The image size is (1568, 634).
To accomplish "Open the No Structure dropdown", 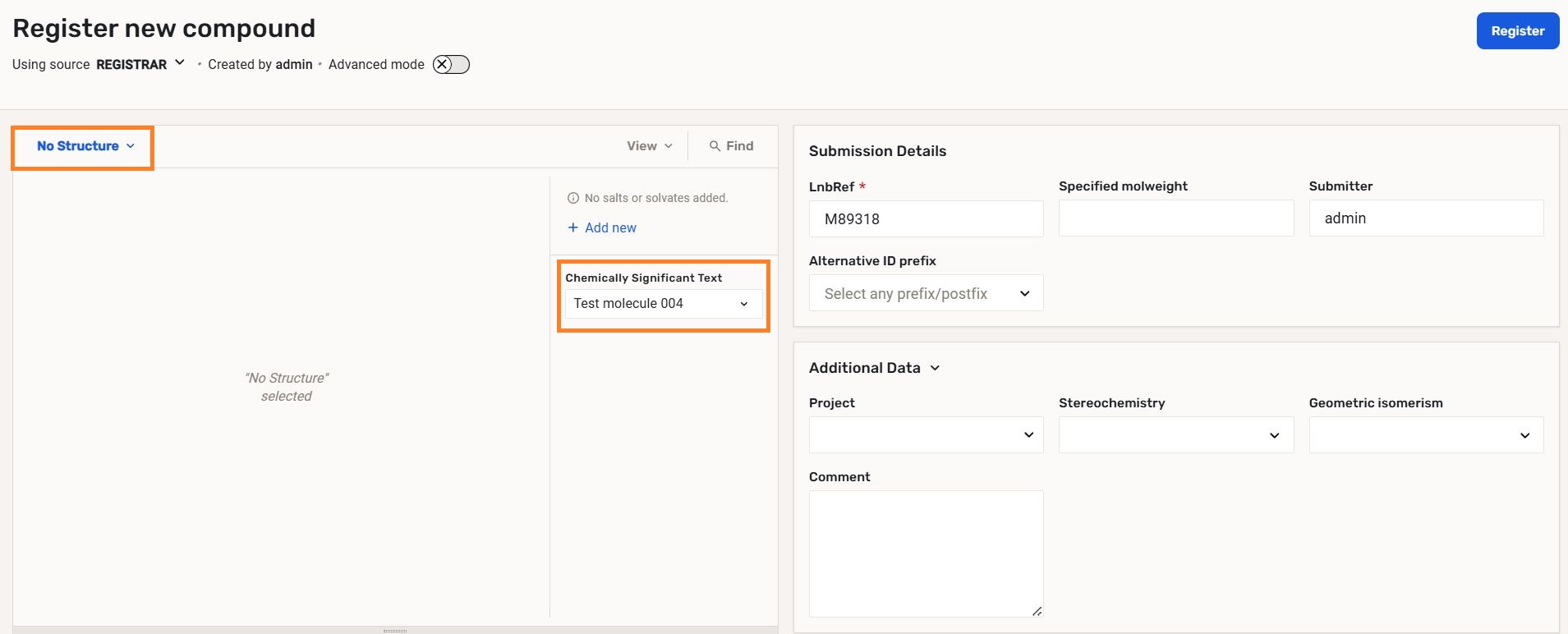I will tap(85, 146).
